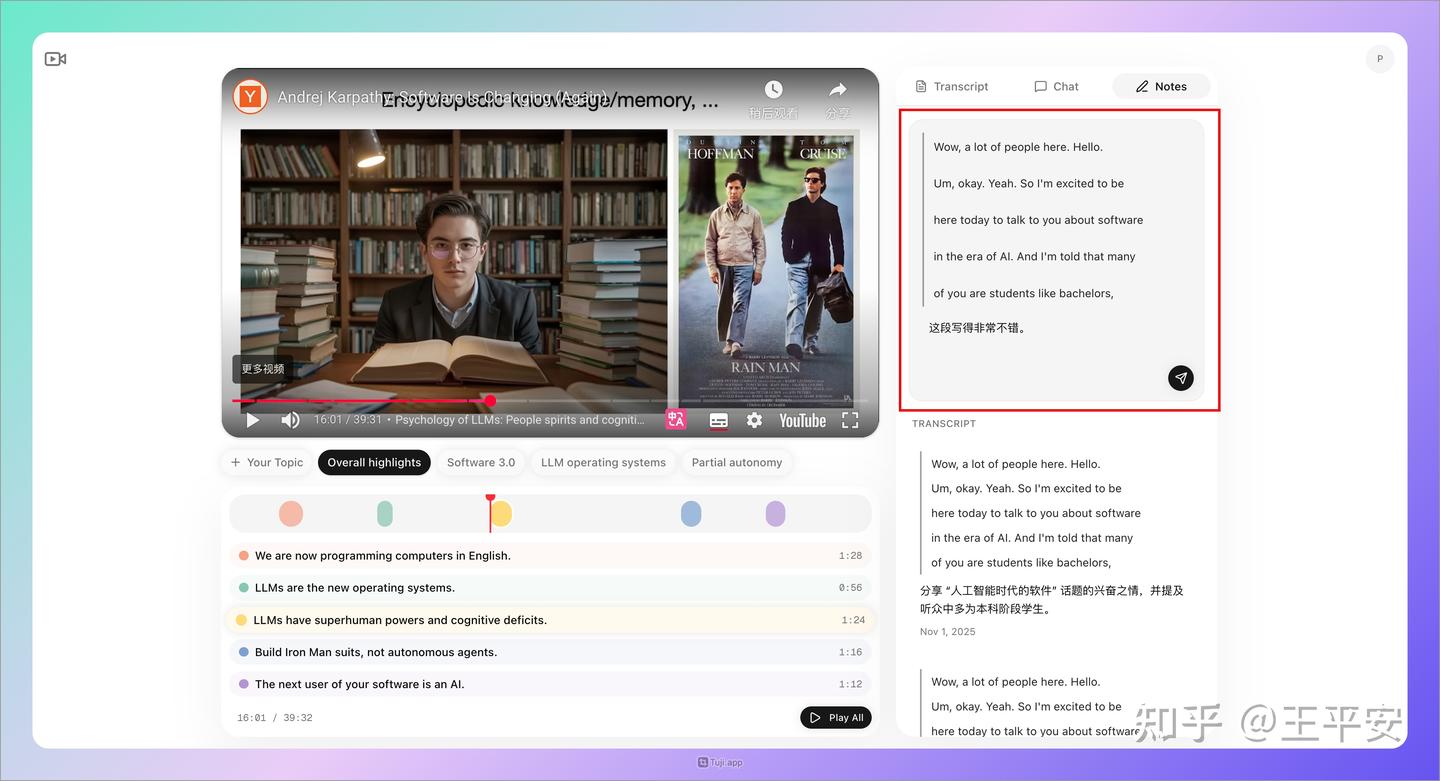Expand 更多视频 suggested videos overlay

coord(262,368)
